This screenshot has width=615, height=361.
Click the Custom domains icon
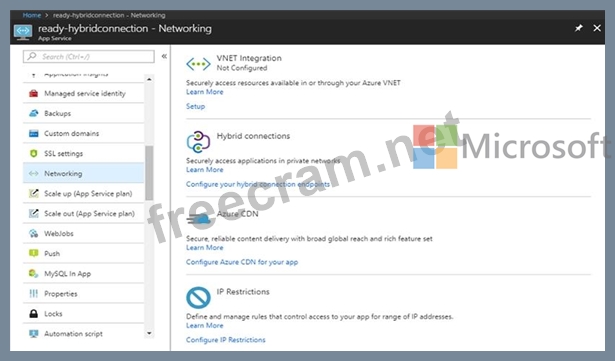(x=34, y=133)
